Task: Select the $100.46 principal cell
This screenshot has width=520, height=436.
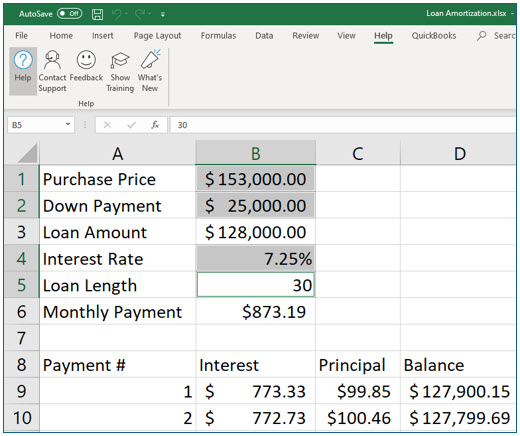Action: (x=358, y=417)
